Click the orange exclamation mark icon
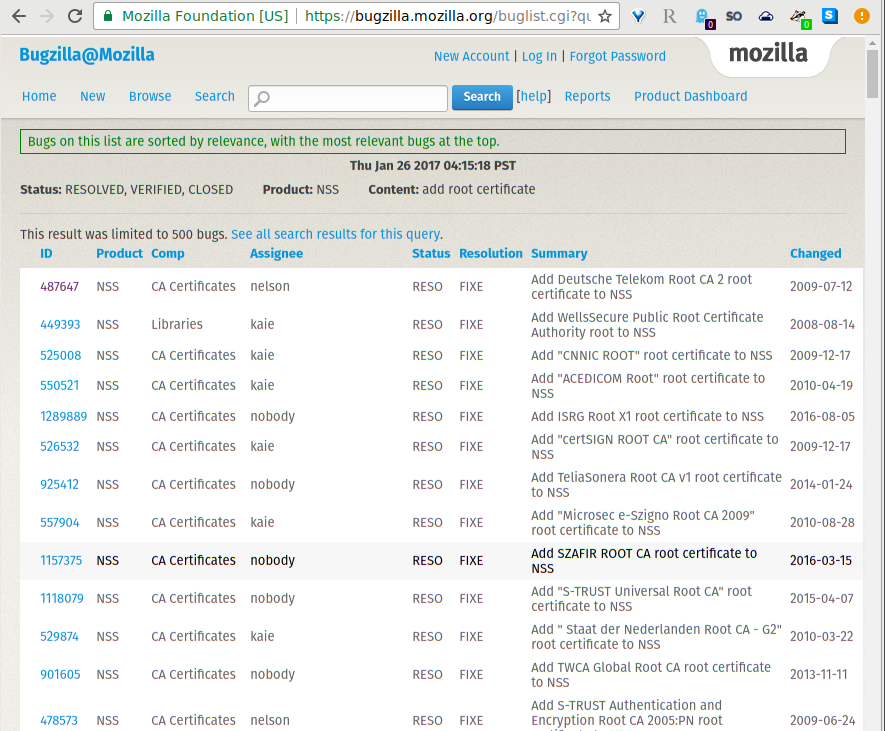This screenshot has width=885, height=731. coord(861,16)
